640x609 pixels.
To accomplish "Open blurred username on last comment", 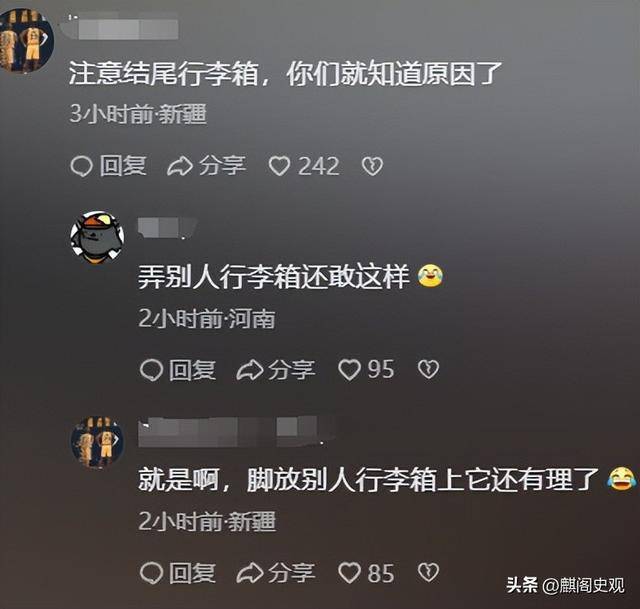I will pos(236,432).
